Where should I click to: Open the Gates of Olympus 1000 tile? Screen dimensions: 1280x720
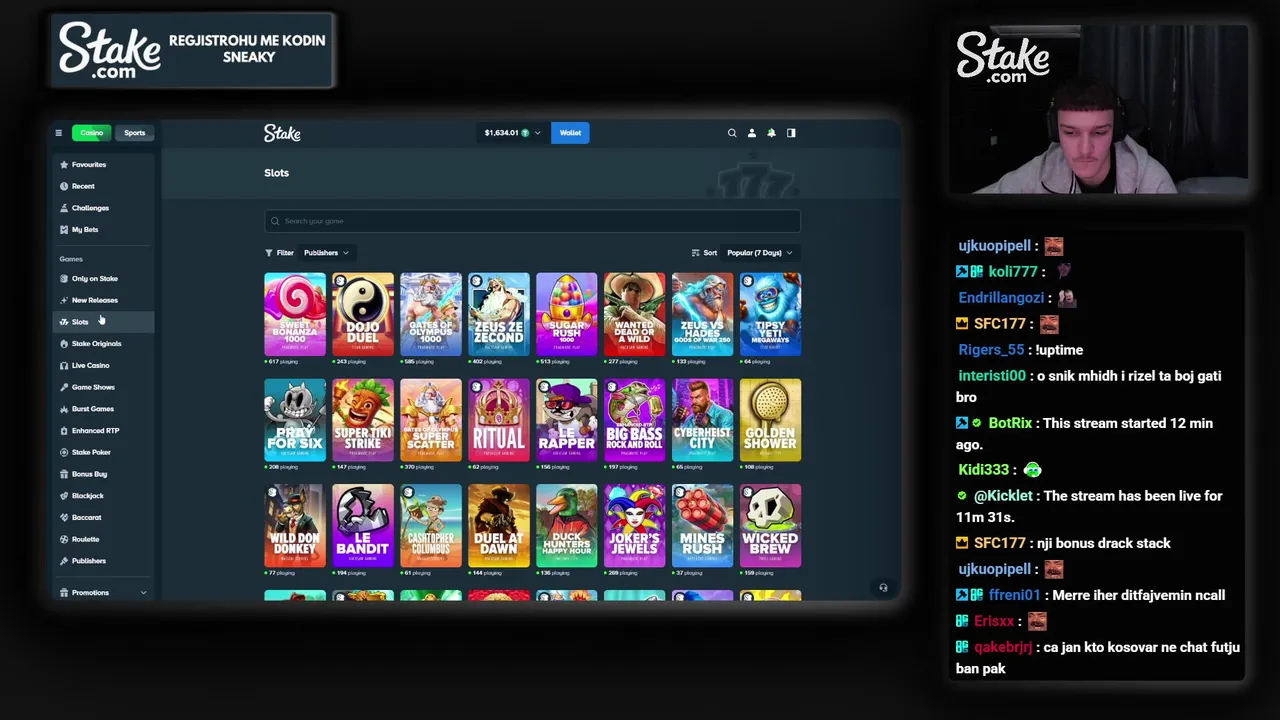click(431, 314)
